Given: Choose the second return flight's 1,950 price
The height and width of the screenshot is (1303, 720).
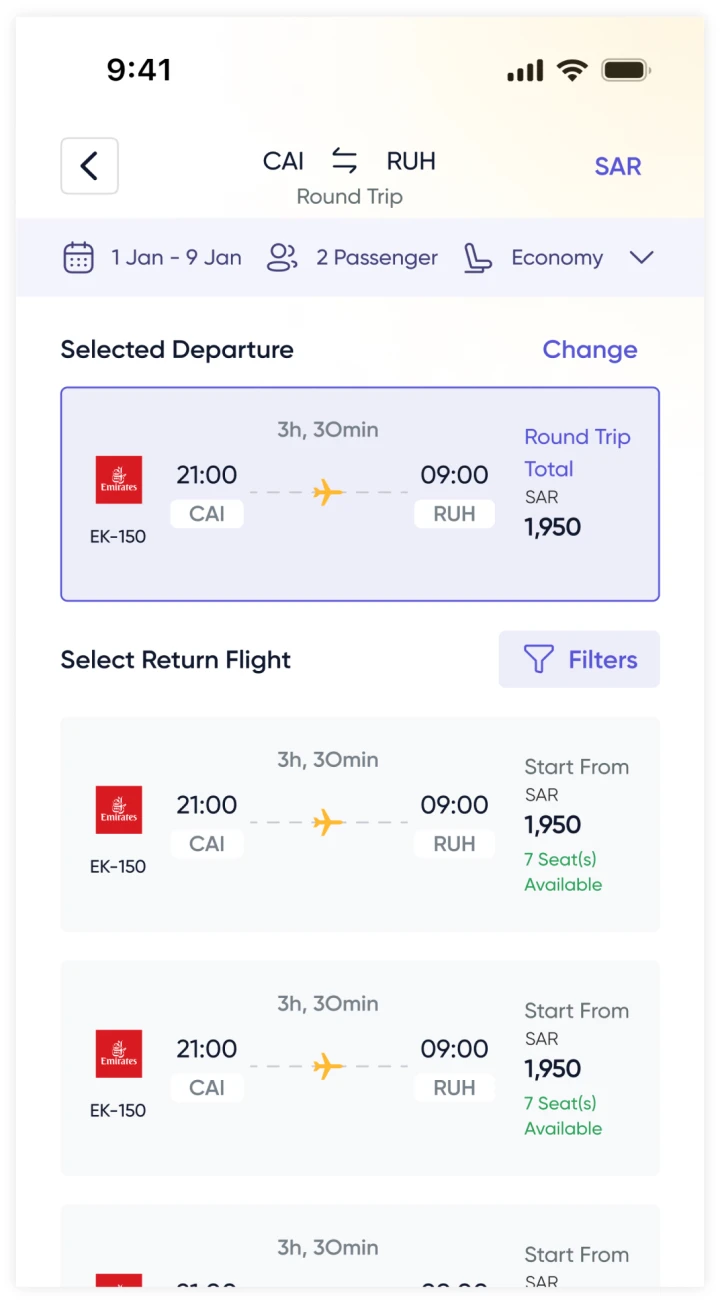Looking at the screenshot, I should 552,1069.
